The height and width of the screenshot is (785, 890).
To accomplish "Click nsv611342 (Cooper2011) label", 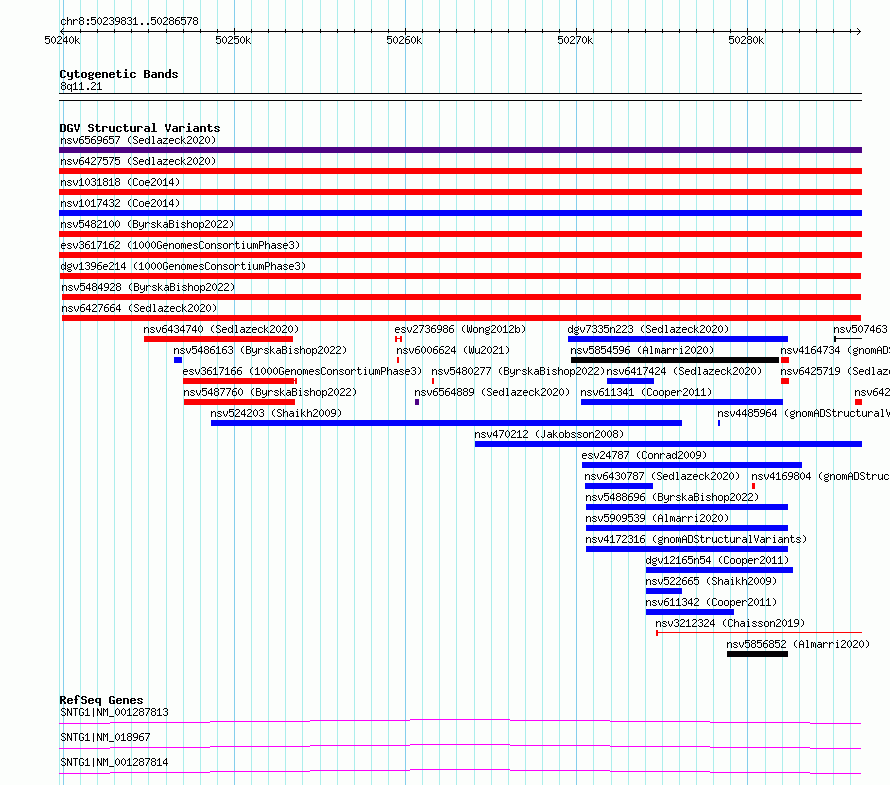I will (711, 602).
